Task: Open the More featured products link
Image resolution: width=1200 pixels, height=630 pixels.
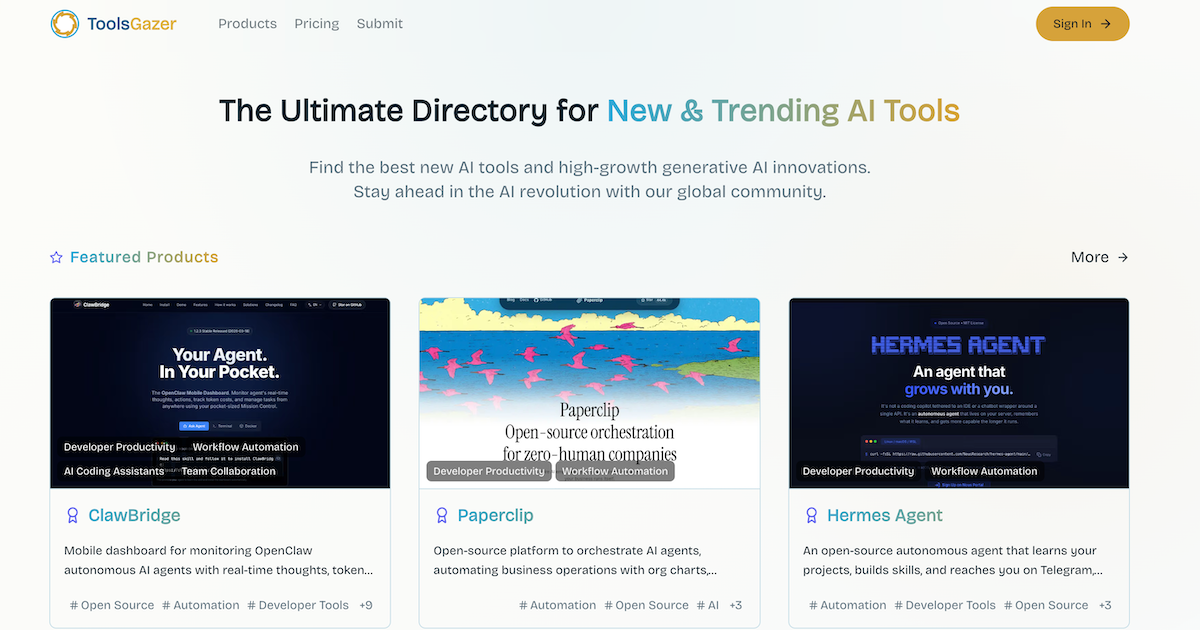Action: click(x=1100, y=257)
